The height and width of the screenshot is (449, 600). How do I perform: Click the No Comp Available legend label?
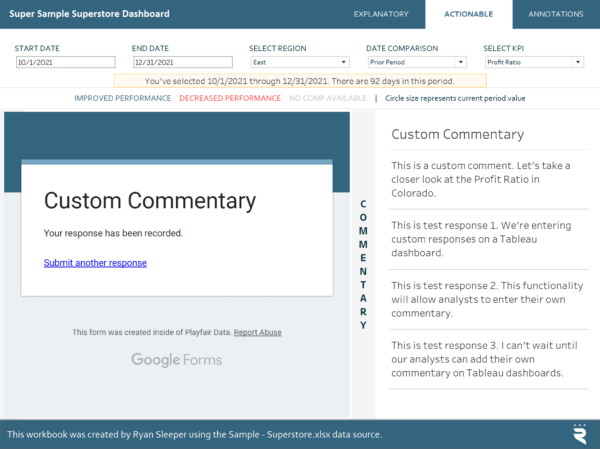point(328,98)
